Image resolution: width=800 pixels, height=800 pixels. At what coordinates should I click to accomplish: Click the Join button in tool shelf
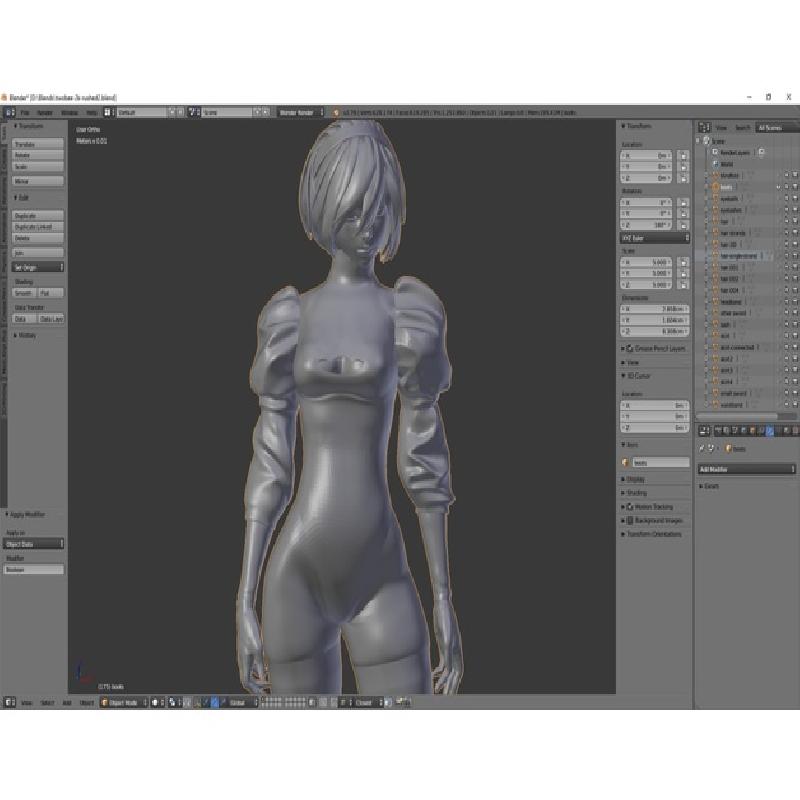(x=38, y=253)
